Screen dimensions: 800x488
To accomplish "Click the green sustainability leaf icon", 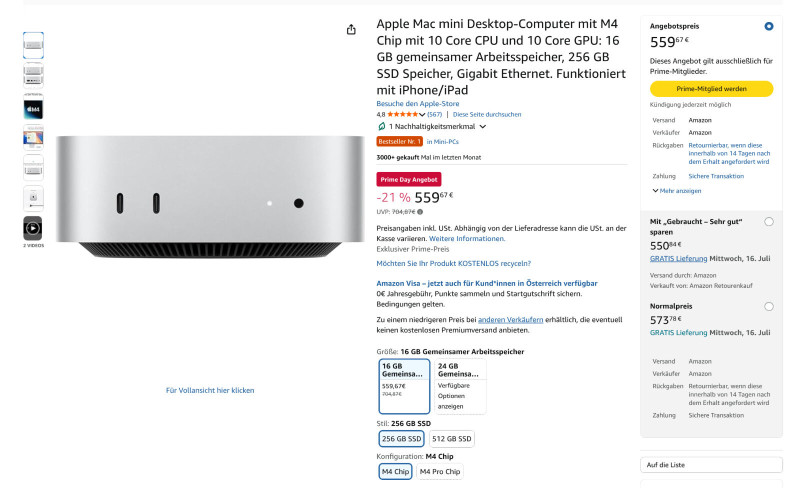I will pyautogui.click(x=381, y=126).
